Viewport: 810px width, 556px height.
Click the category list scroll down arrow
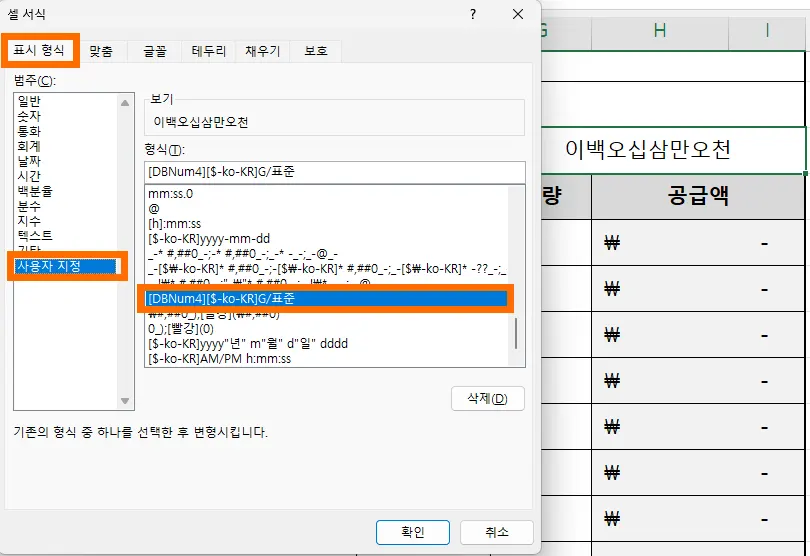coord(125,400)
